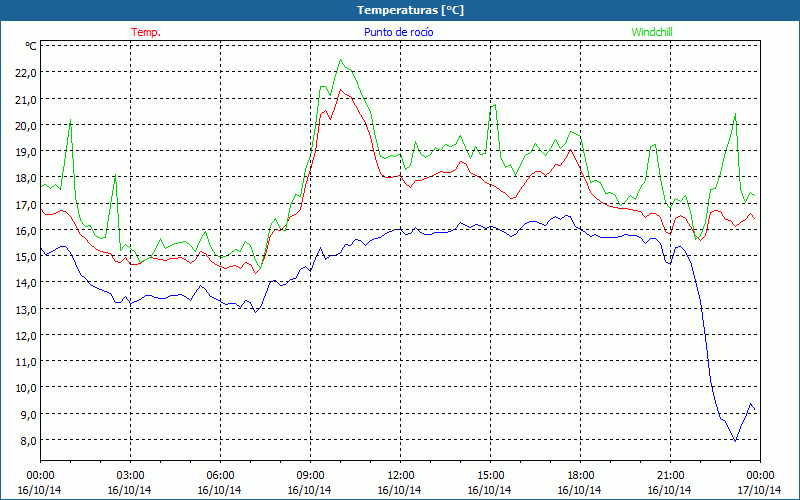Viewport: 800px width, 500px height.
Task: Click the 10,0 y-axis value
Action: 26,388
